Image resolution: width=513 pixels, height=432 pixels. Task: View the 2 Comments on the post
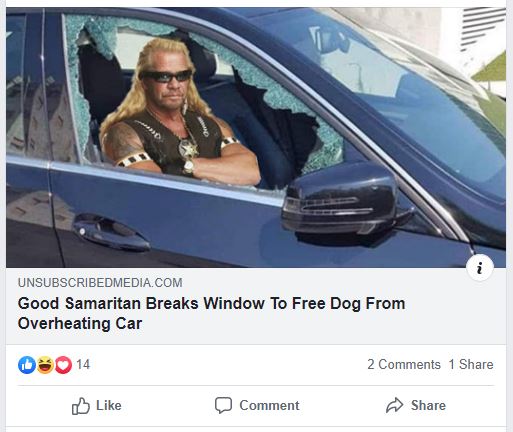coord(404,364)
